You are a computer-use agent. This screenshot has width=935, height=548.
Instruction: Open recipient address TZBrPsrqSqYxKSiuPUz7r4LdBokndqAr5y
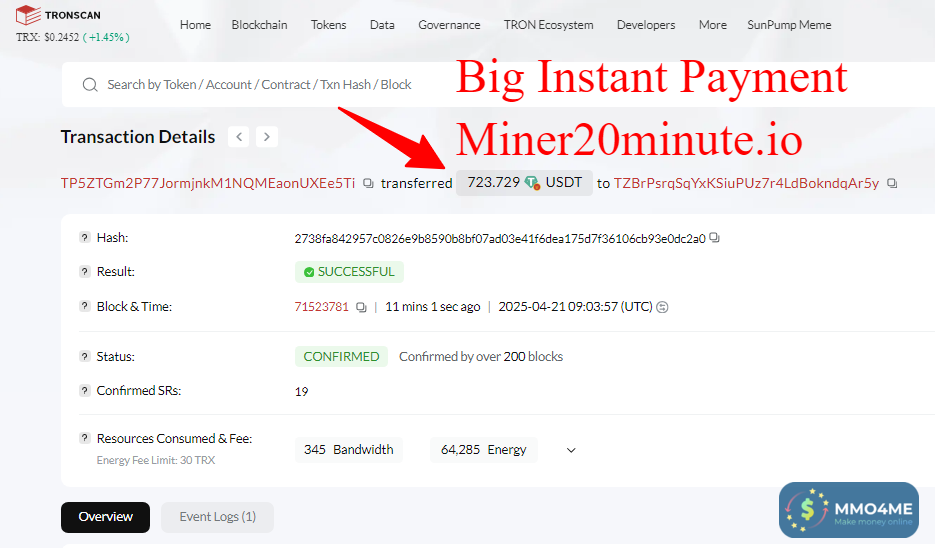(x=746, y=183)
